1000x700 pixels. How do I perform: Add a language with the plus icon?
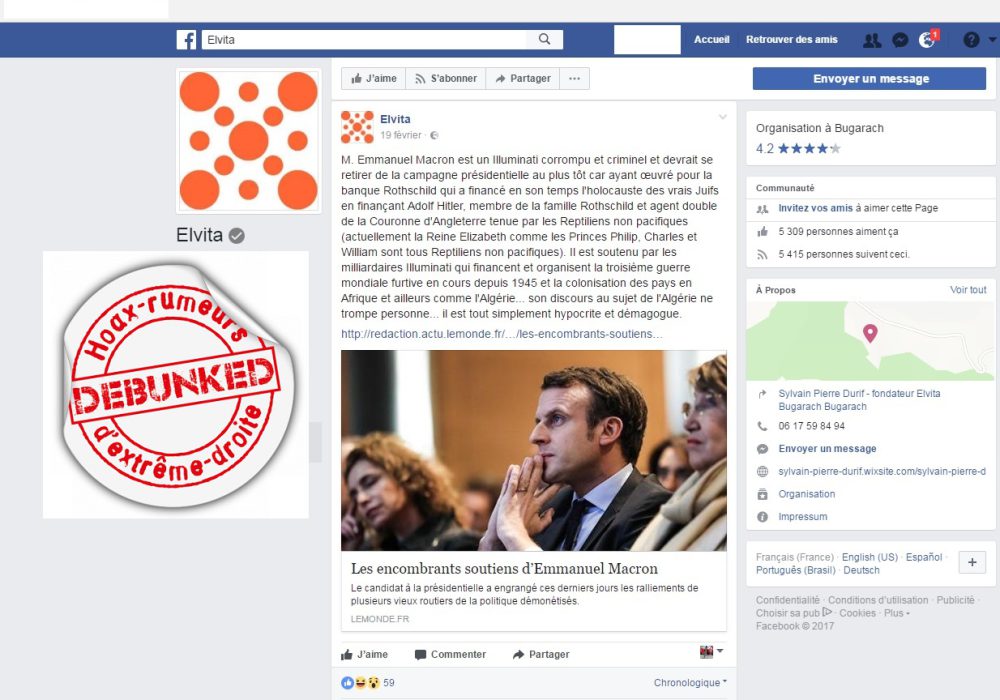972,562
